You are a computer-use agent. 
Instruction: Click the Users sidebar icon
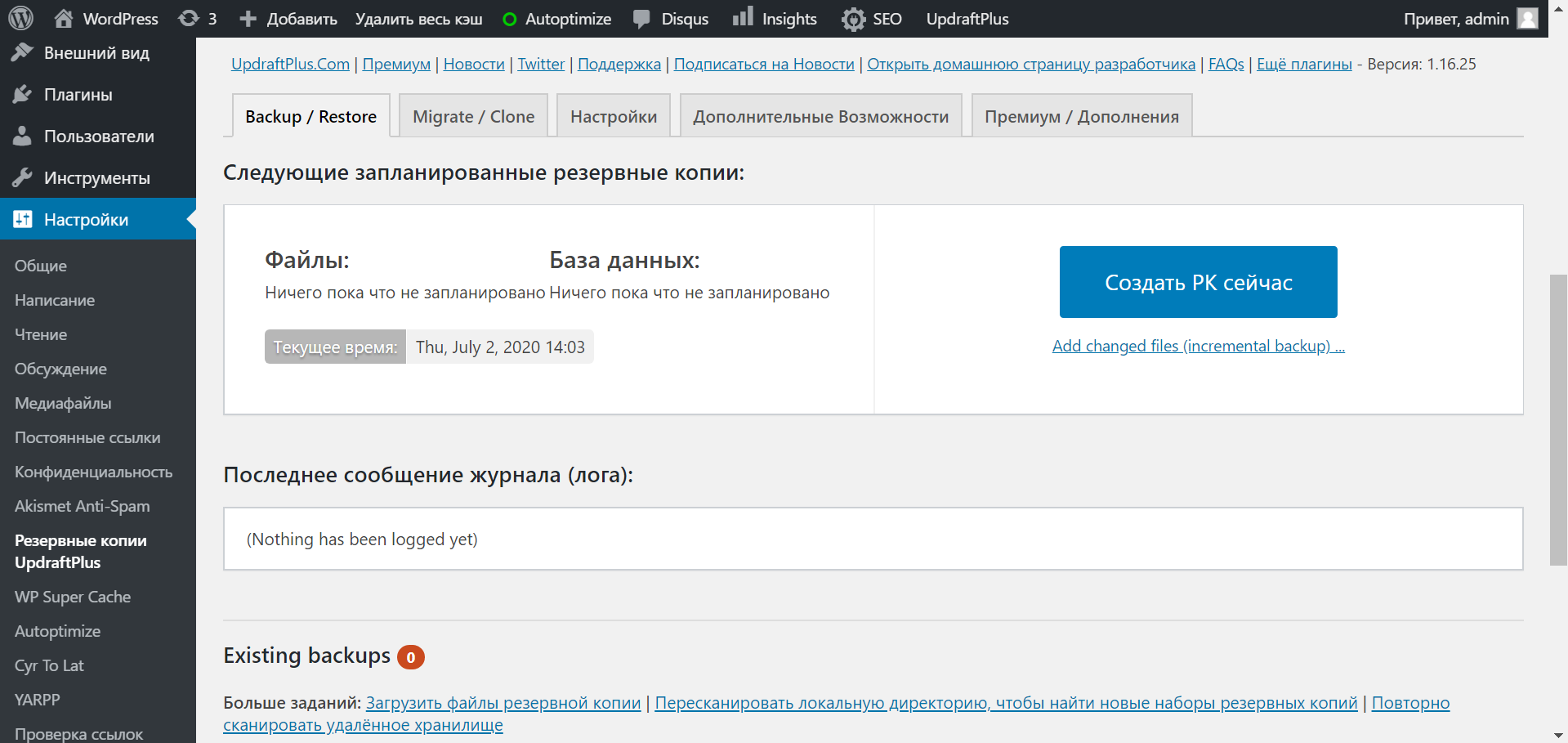point(22,137)
